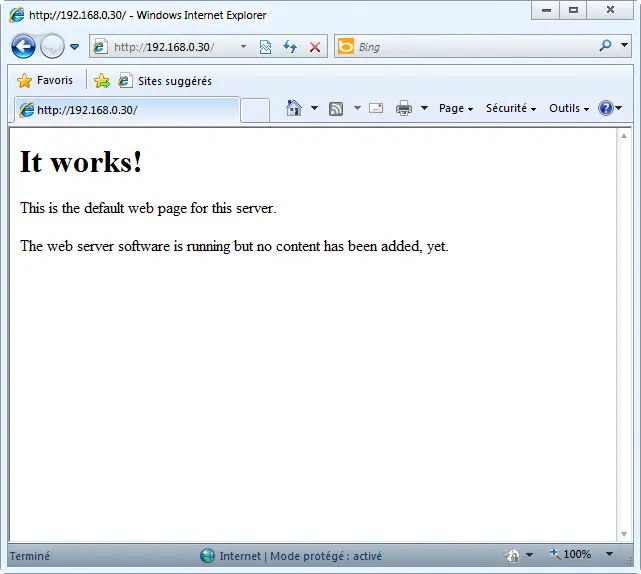Expand the zoom level dropdown arrow

tap(609, 554)
